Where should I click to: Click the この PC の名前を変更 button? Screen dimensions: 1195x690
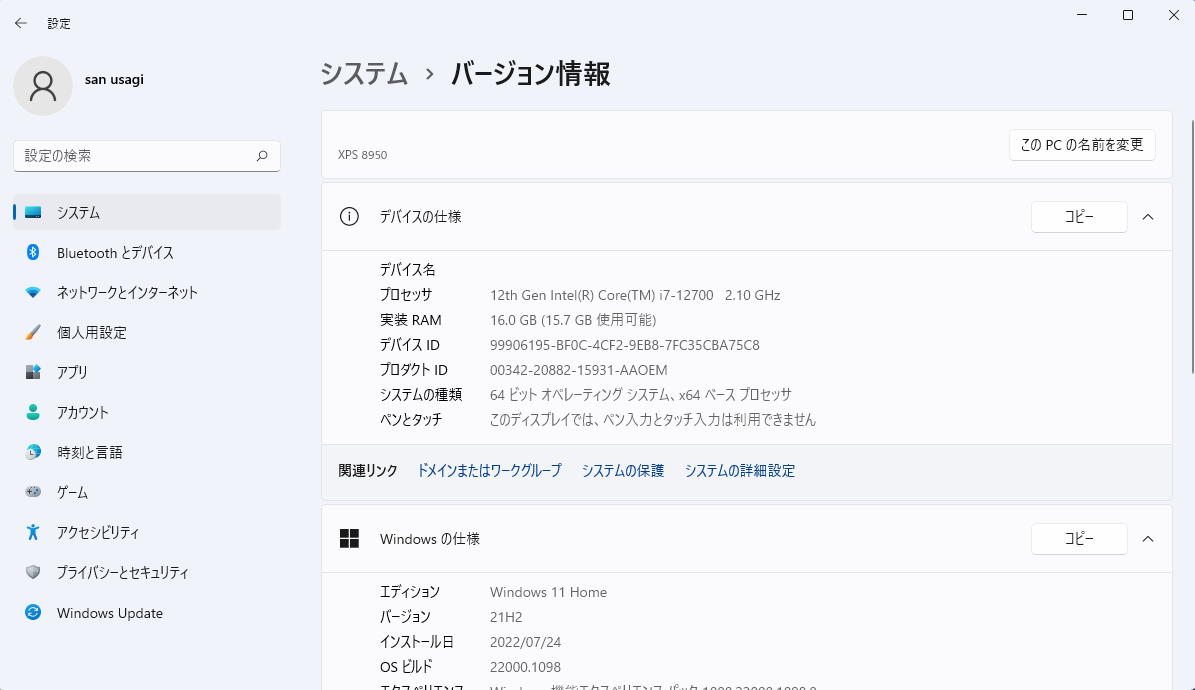1082,145
